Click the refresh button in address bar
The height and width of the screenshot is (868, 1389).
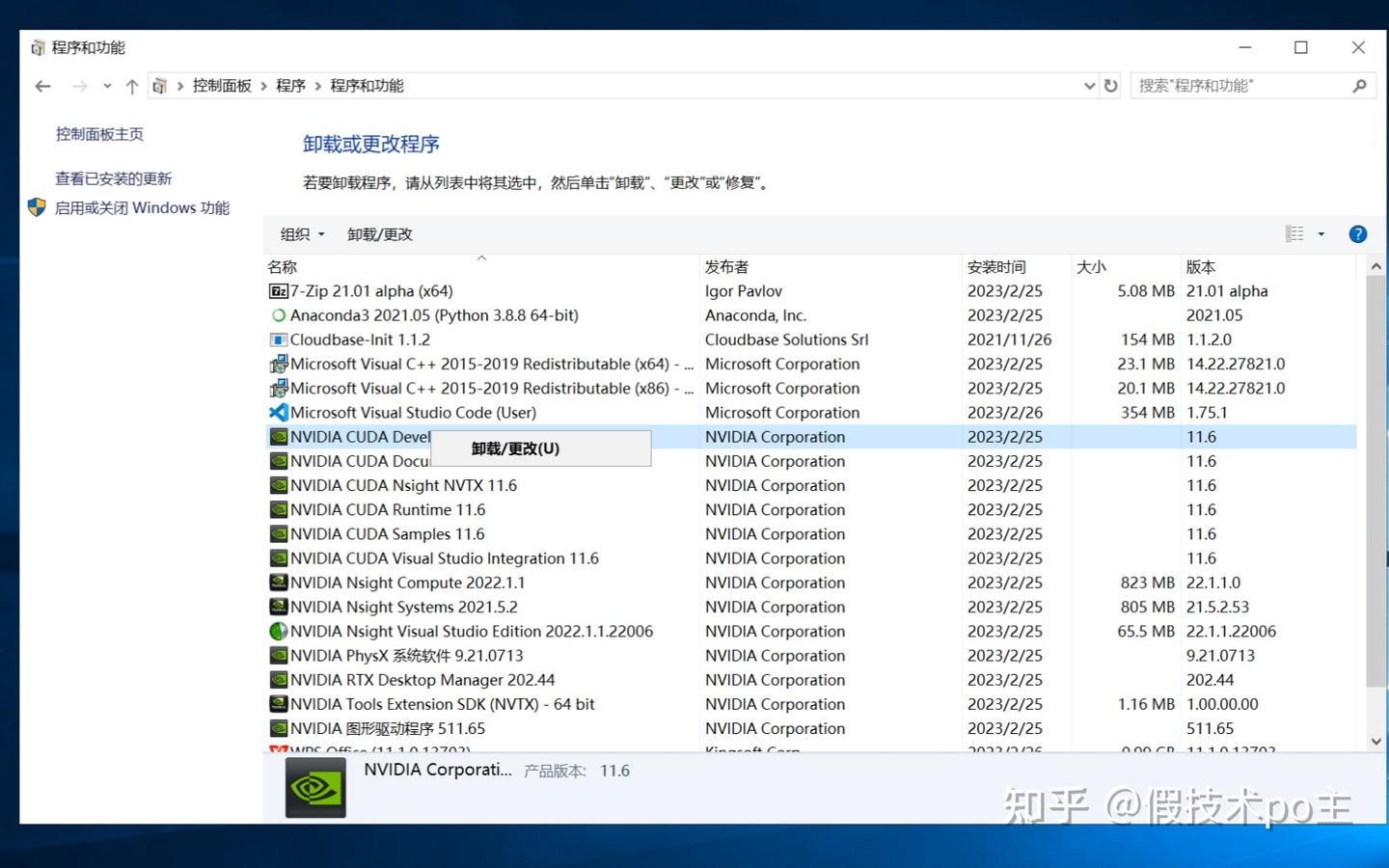(1110, 86)
